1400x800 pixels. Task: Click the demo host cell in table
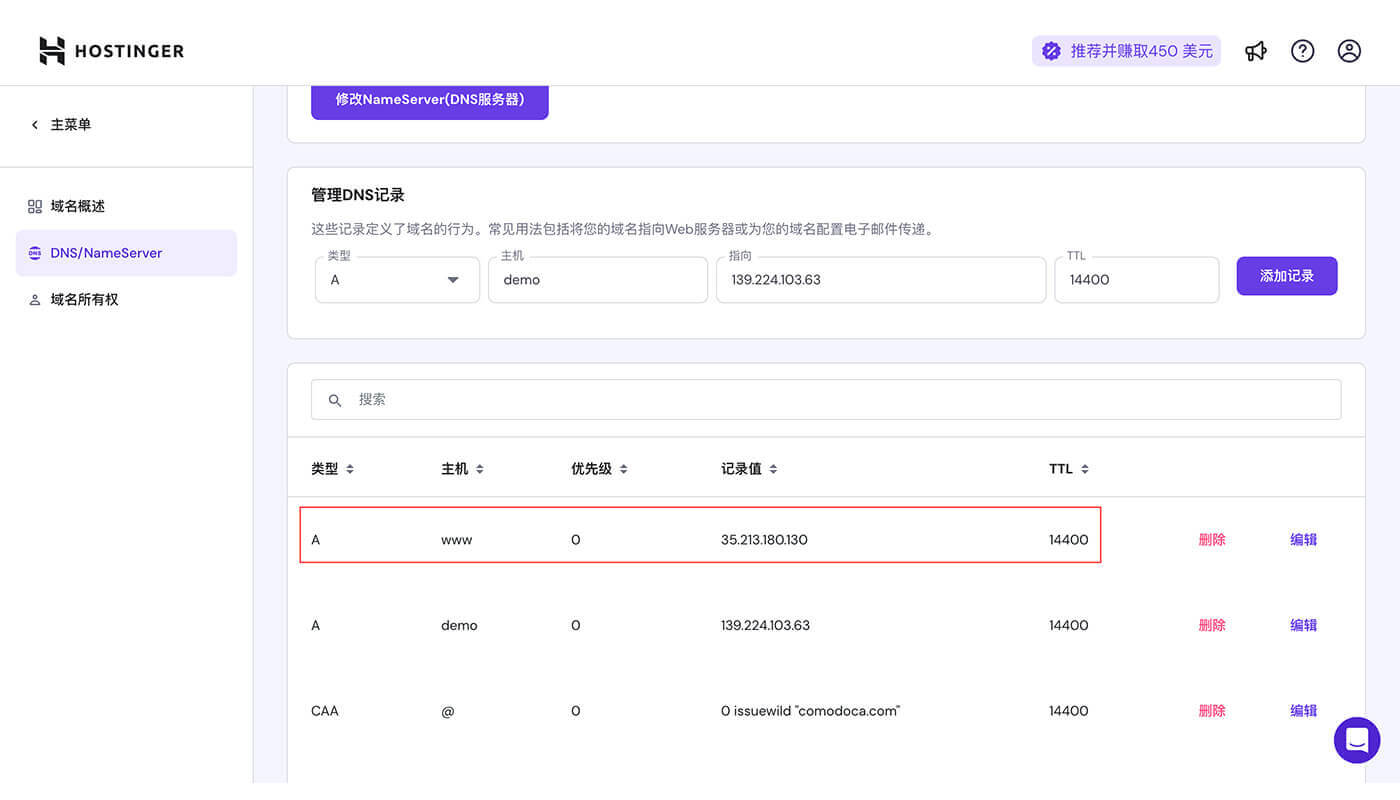(459, 626)
